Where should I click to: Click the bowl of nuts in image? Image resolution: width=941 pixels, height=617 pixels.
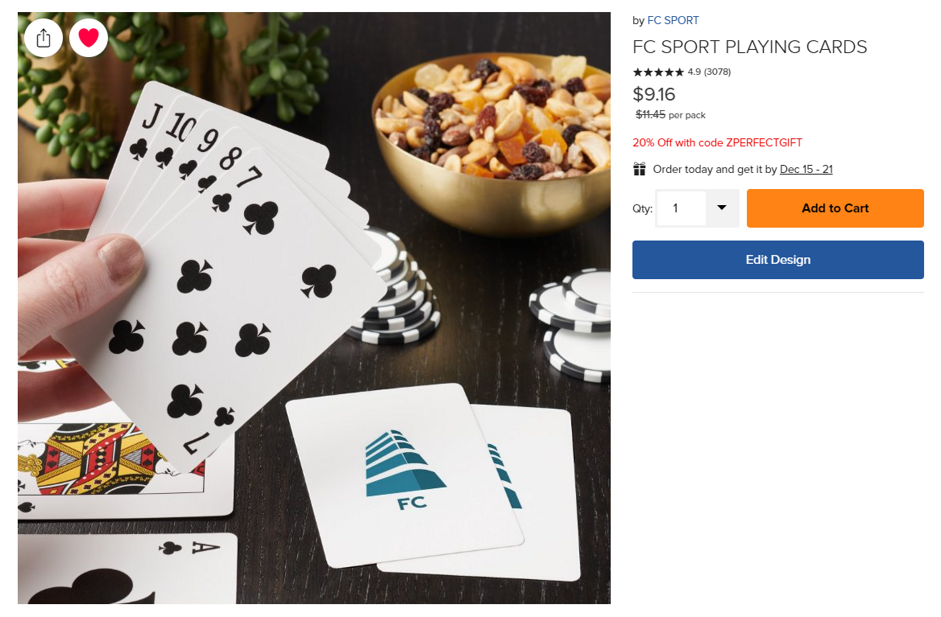coord(491,141)
